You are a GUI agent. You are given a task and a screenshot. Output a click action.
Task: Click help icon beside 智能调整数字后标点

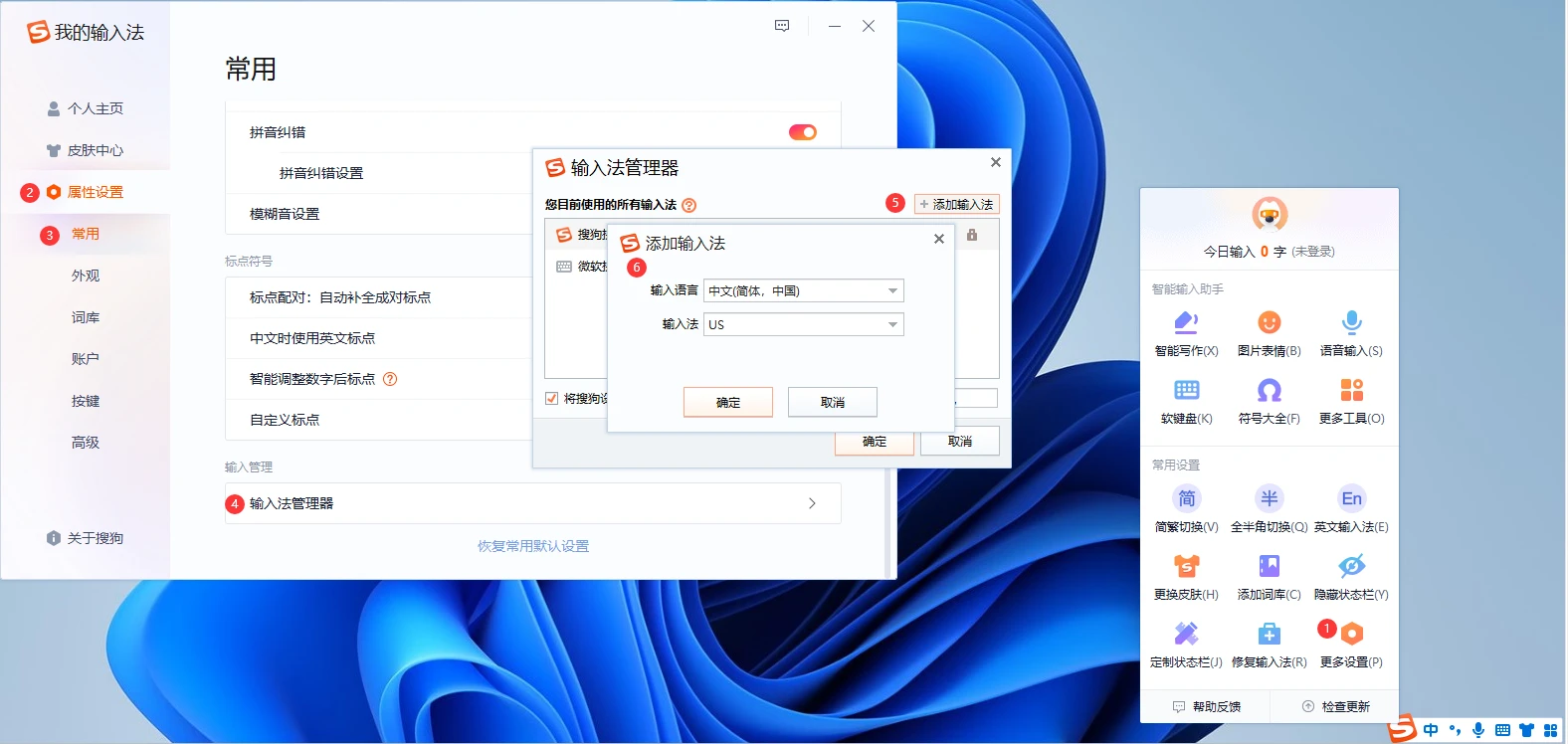point(390,379)
